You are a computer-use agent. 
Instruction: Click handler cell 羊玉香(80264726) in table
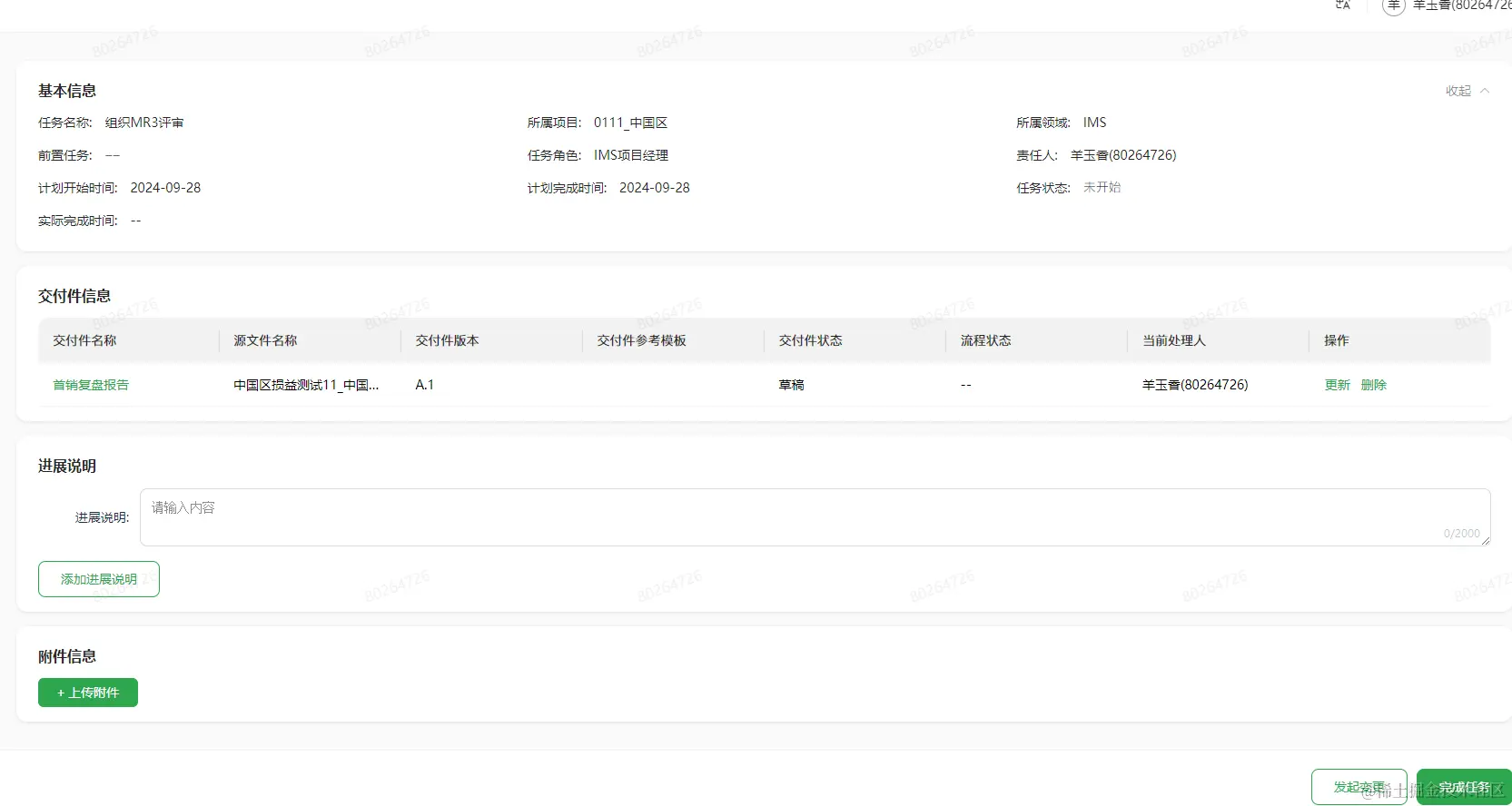pyautogui.click(x=1195, y=385)
